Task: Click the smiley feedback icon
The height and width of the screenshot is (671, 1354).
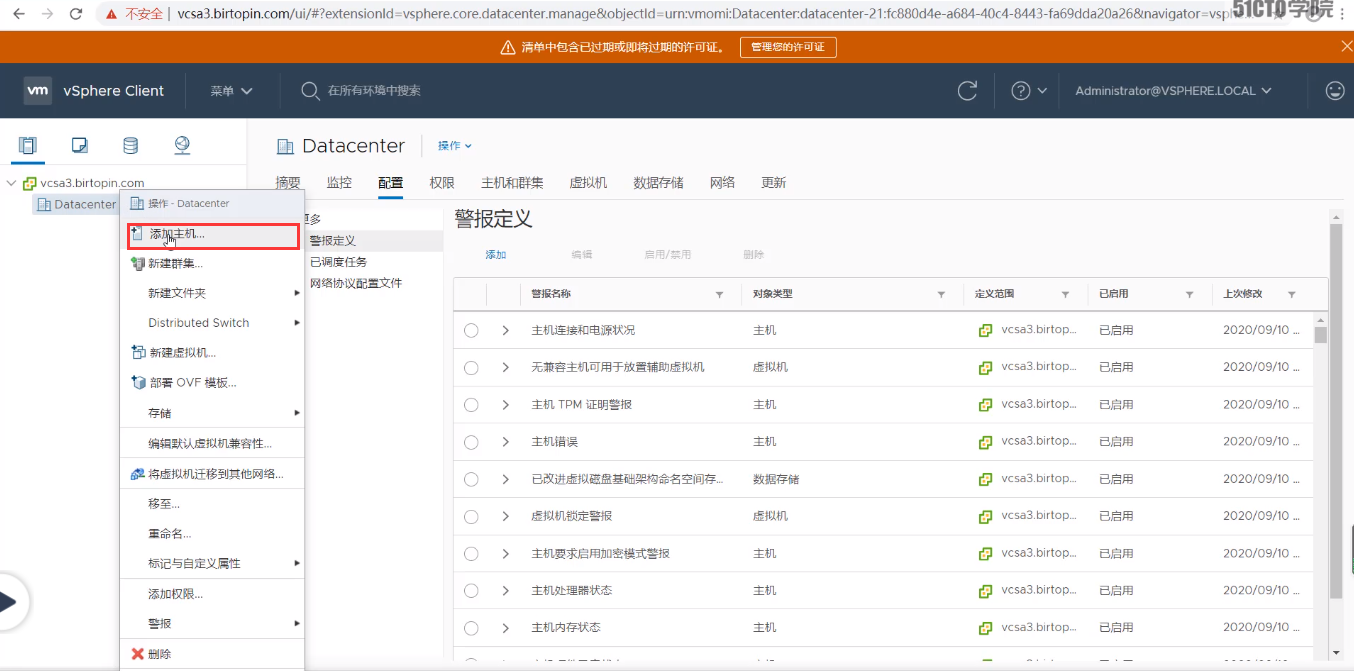Action: point(1335,91)
